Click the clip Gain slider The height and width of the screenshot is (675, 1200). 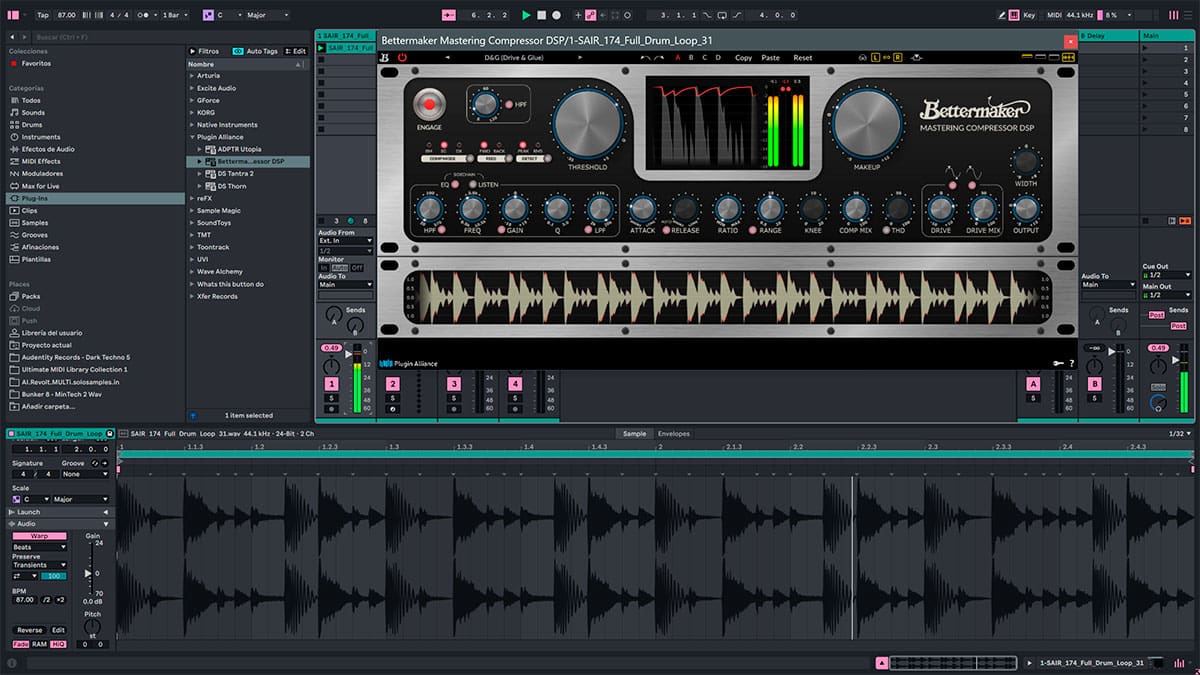(90, 572)
